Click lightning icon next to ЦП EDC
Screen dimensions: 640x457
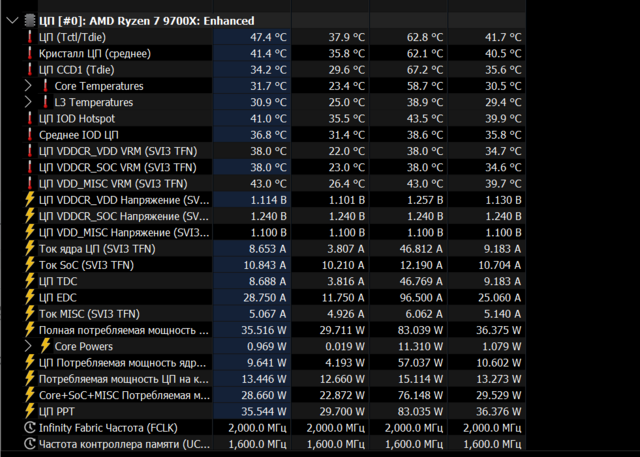pos(30,297)
